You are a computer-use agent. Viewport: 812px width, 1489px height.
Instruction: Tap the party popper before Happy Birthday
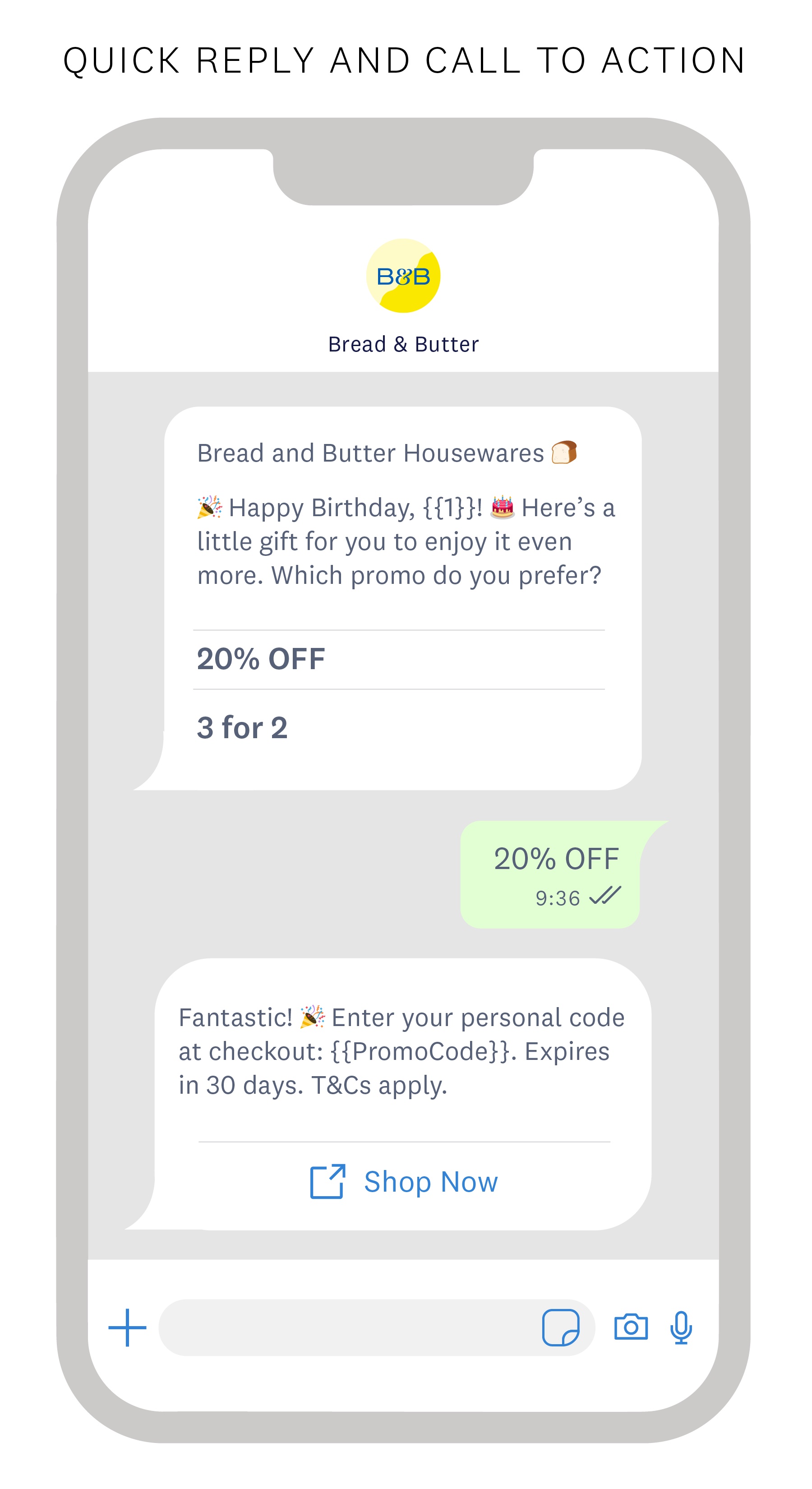click(209, 508)
